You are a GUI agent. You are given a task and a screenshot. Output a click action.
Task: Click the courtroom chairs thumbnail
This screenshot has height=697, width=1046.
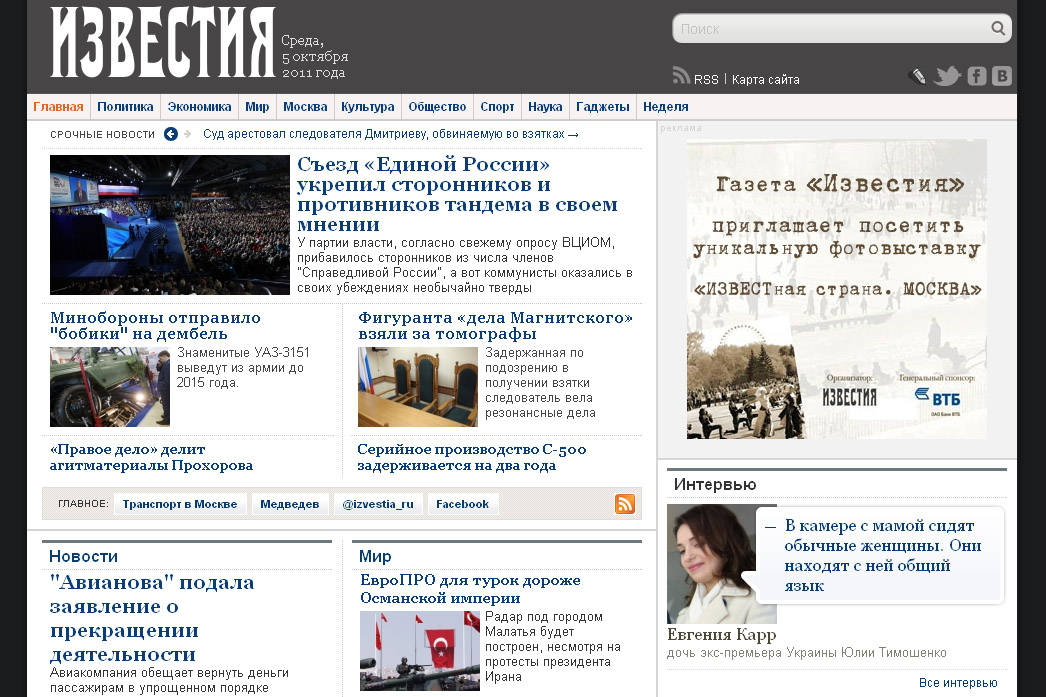click(x=418, y=387)
